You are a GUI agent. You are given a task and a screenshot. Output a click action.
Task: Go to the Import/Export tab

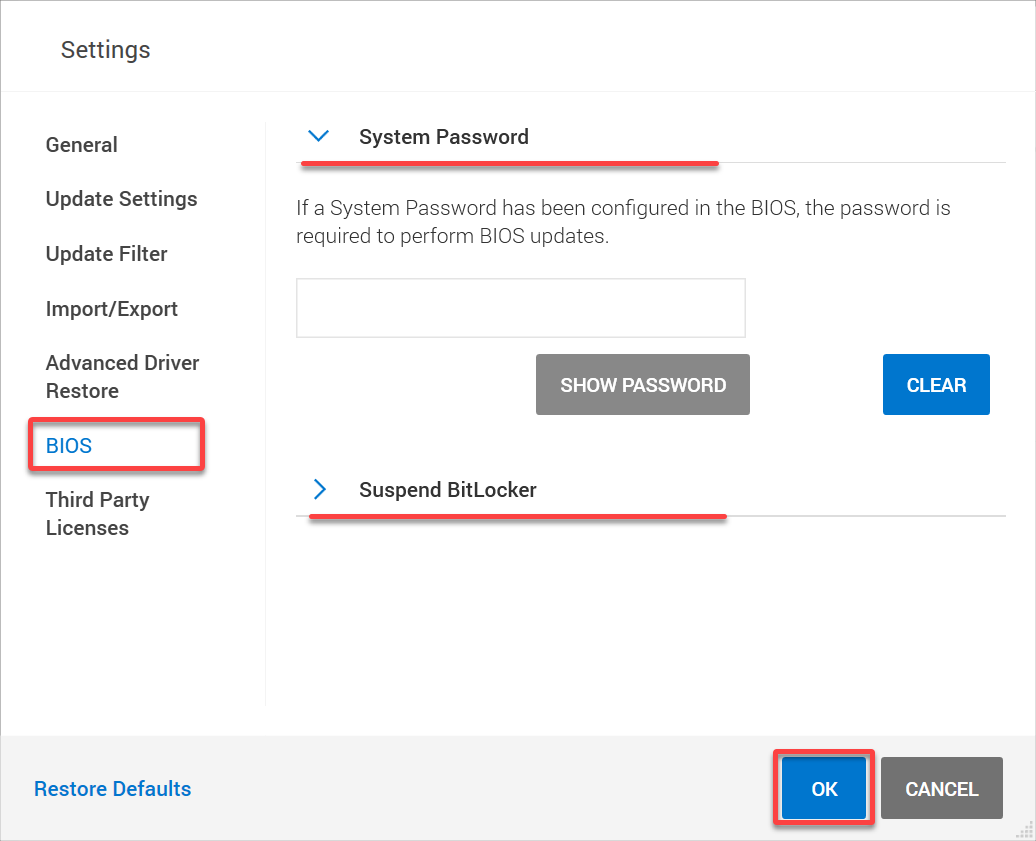pyautogui.click(x=112, y=309)
